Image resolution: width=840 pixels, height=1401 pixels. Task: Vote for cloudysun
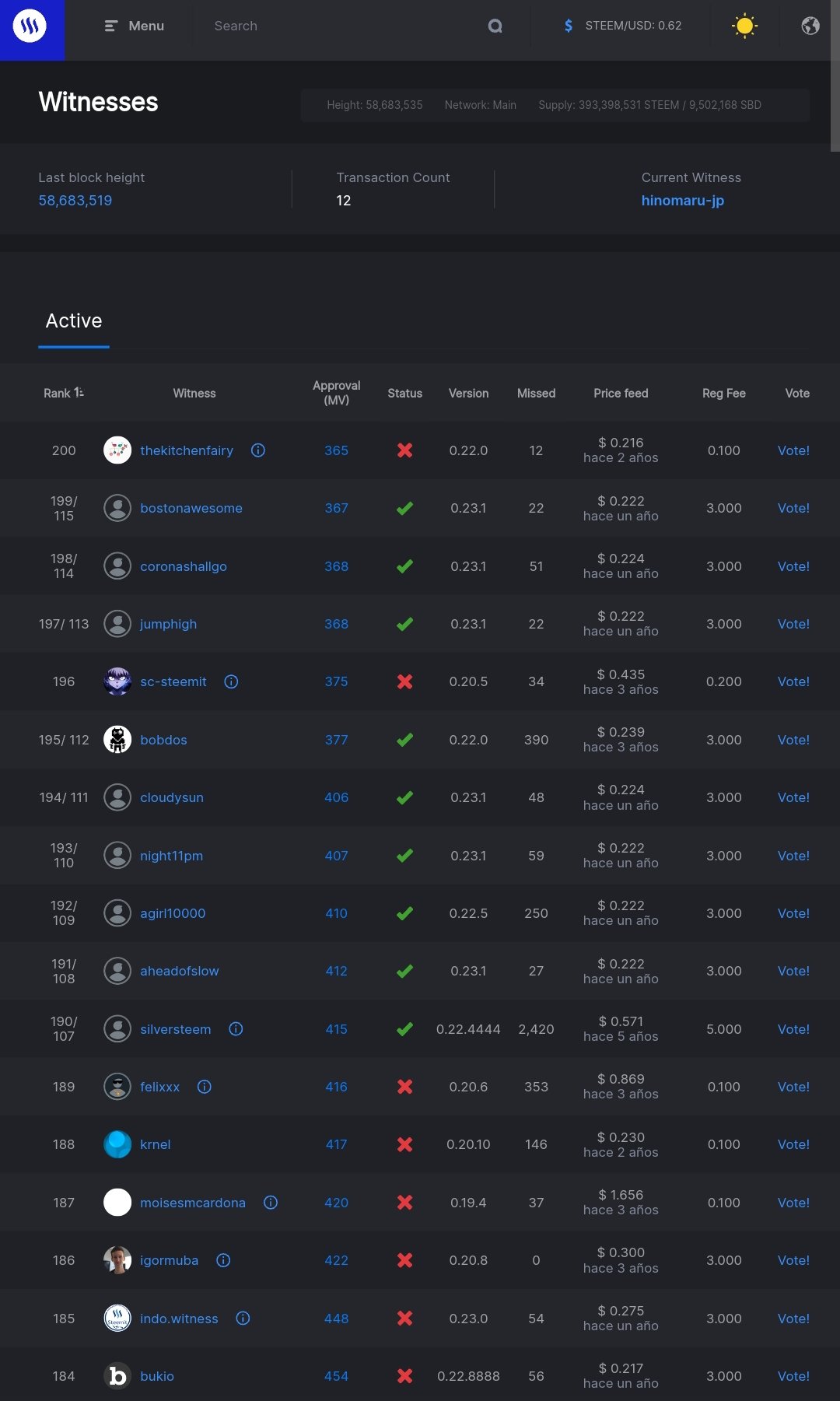793,797
